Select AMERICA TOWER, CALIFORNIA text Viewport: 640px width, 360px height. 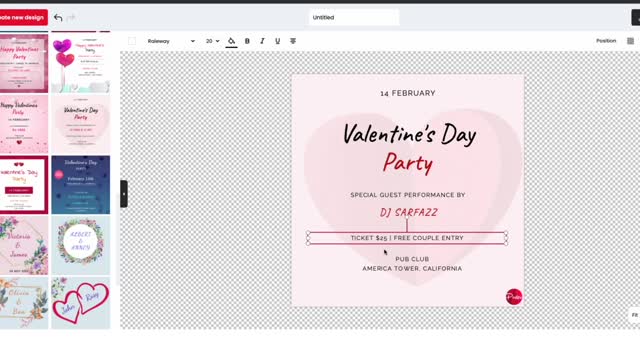(x=412, y=269)
